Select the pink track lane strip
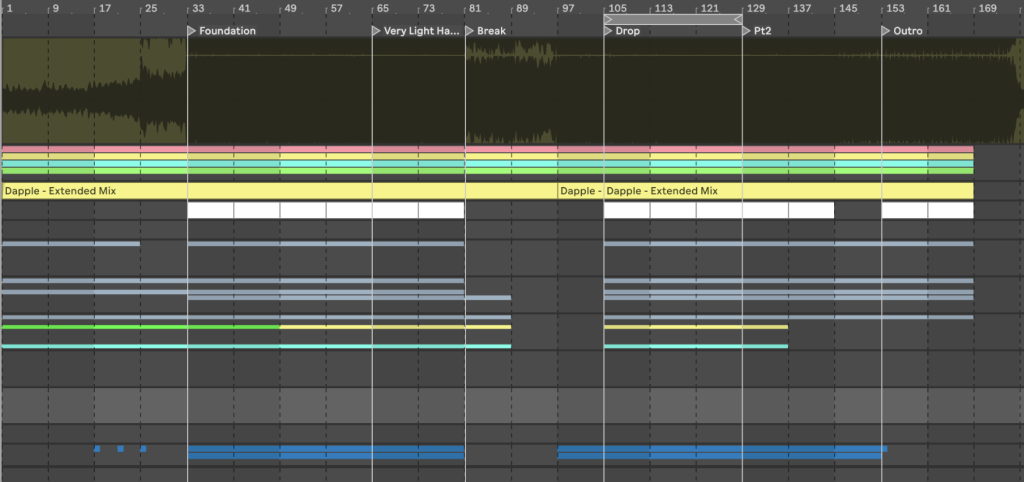1024x482 pixels. pyautogui.click(x=487, y=149)
